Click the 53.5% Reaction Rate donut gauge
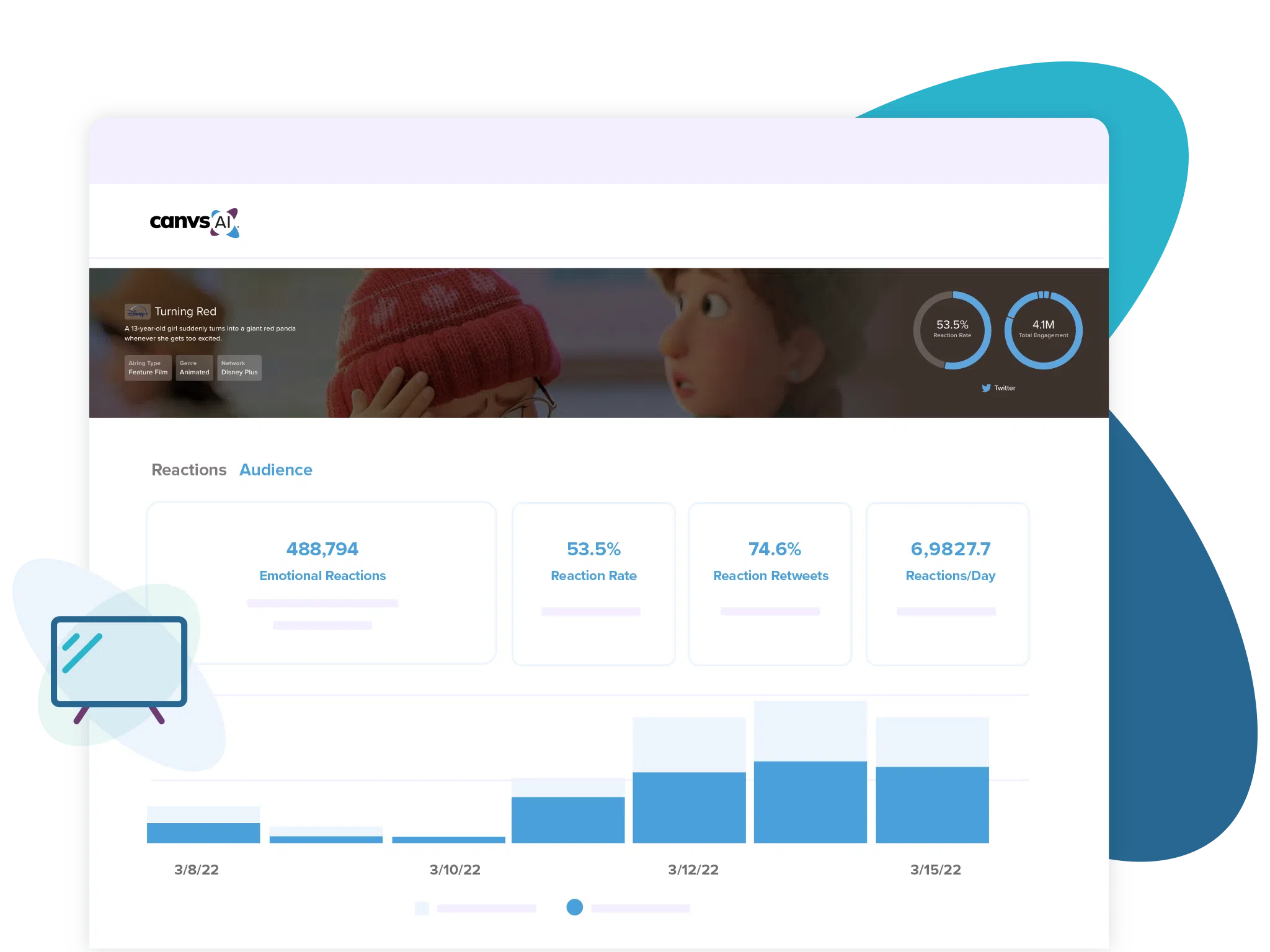1270x952 pixels. [952, 330]
